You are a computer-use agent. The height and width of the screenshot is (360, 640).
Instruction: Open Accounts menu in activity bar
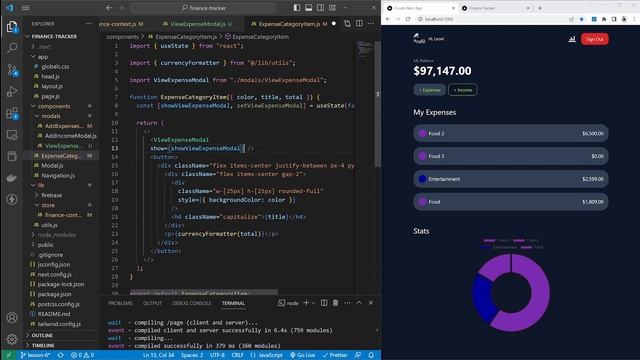(12, 318)
